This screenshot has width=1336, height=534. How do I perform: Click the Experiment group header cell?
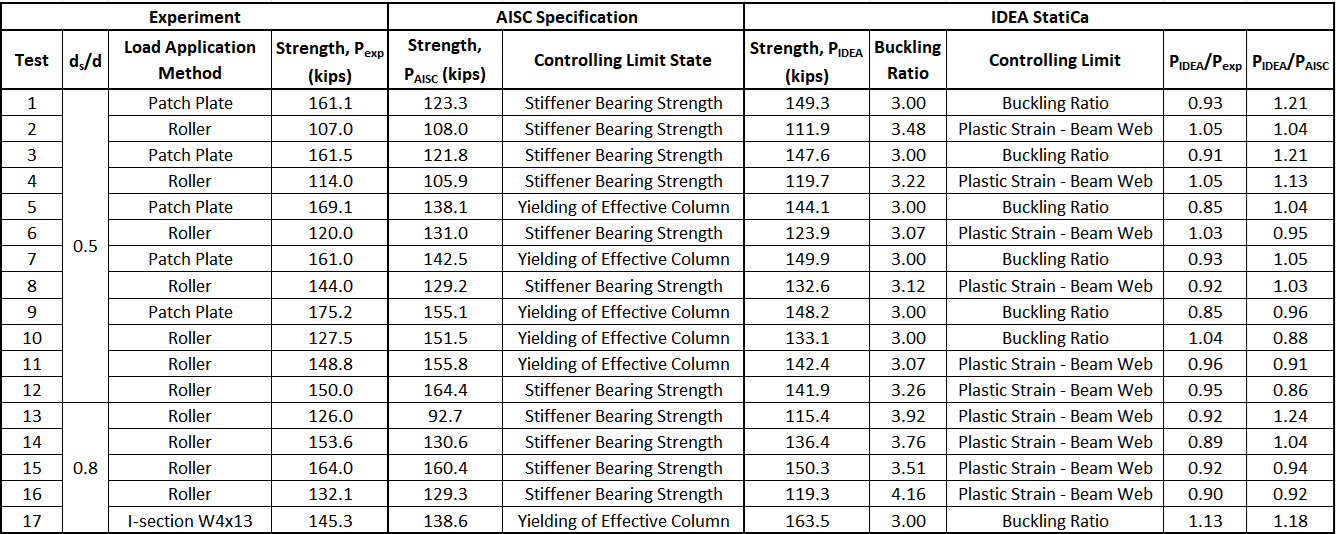coord(195,17)
